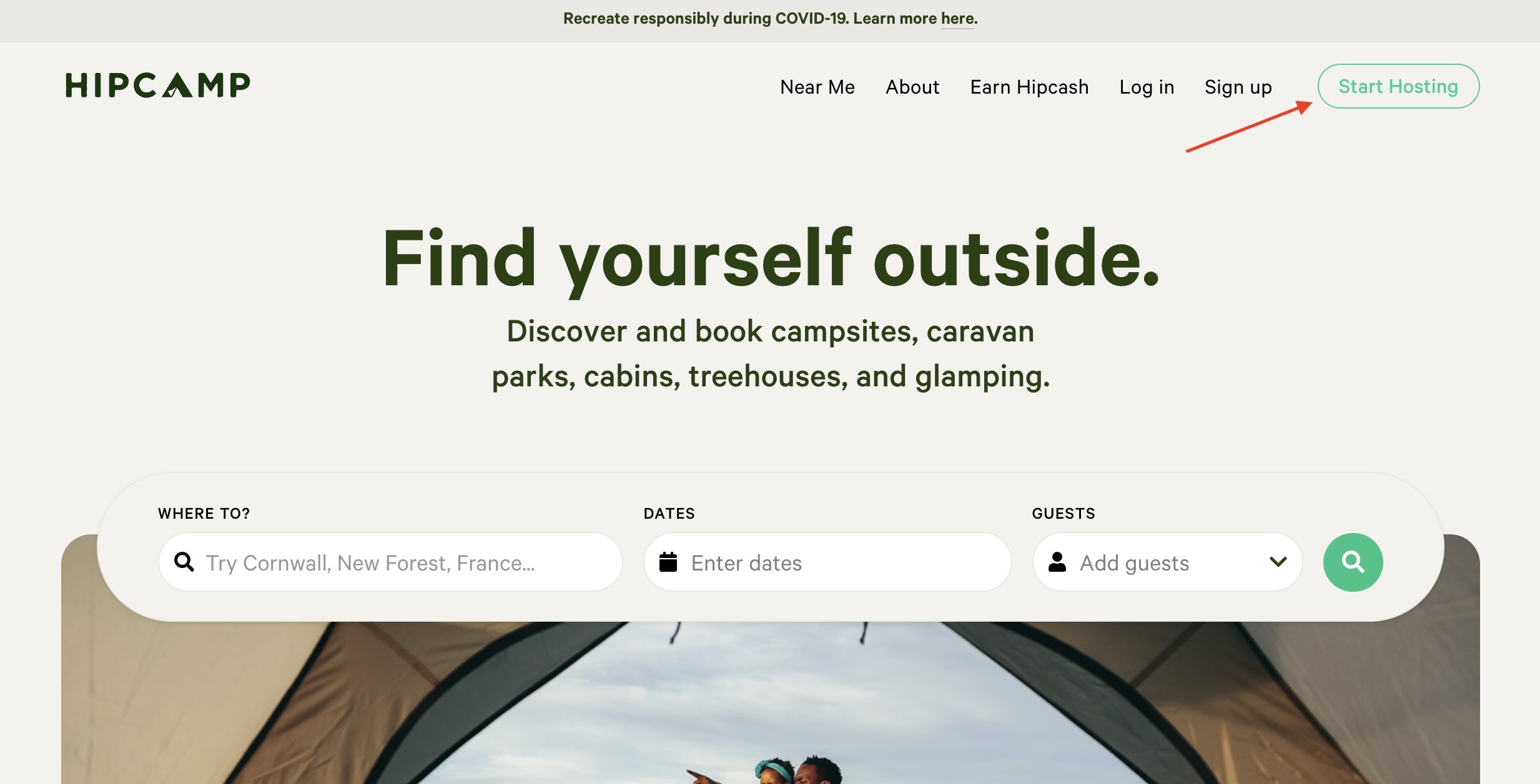Go to Earn Hipcash
The height and width of the screenshot is (784, 1540).
[1029, 87]
